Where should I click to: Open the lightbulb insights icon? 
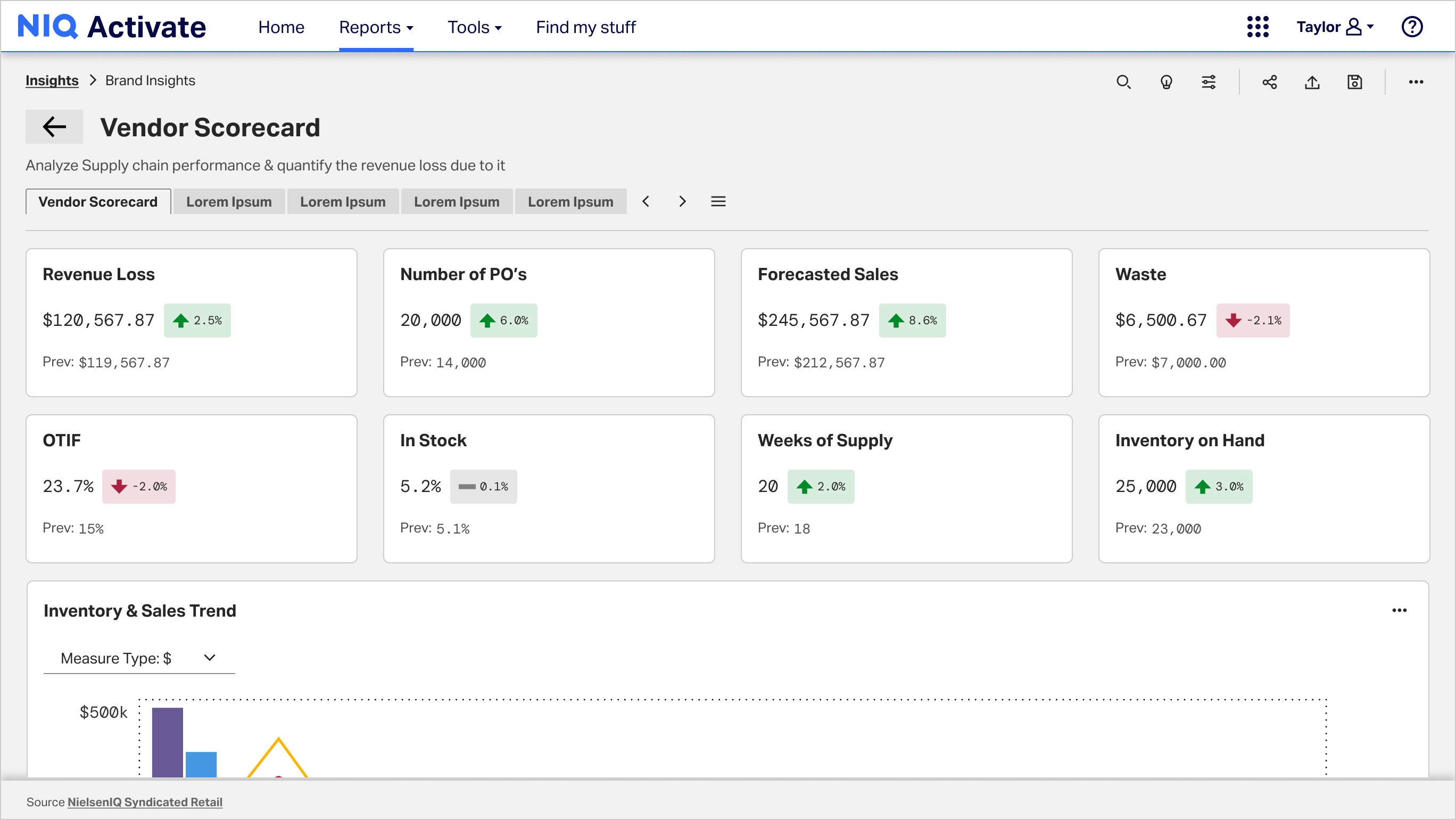[1166, 82]
